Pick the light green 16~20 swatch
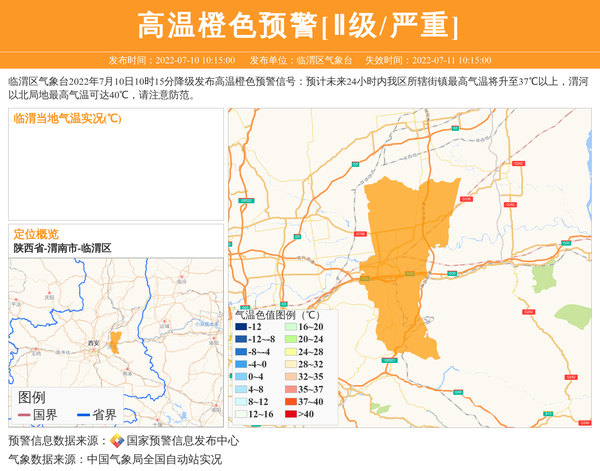 (291, 327)
